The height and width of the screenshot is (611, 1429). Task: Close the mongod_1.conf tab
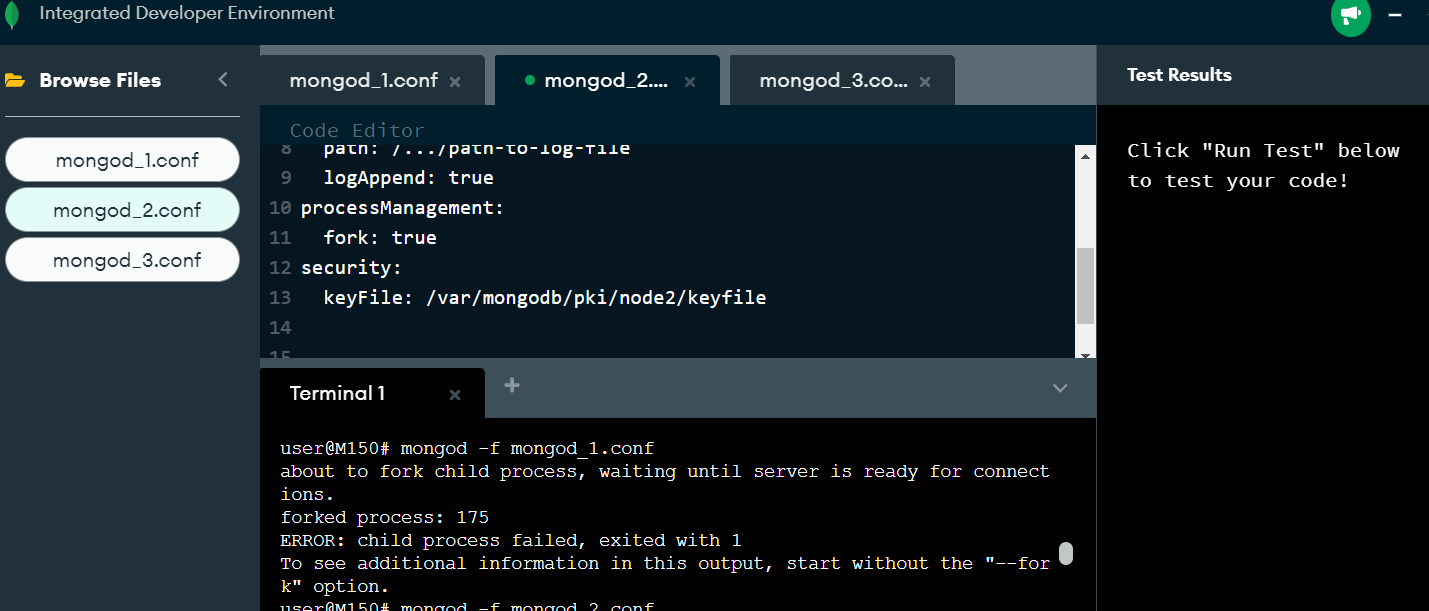point(455,82)
